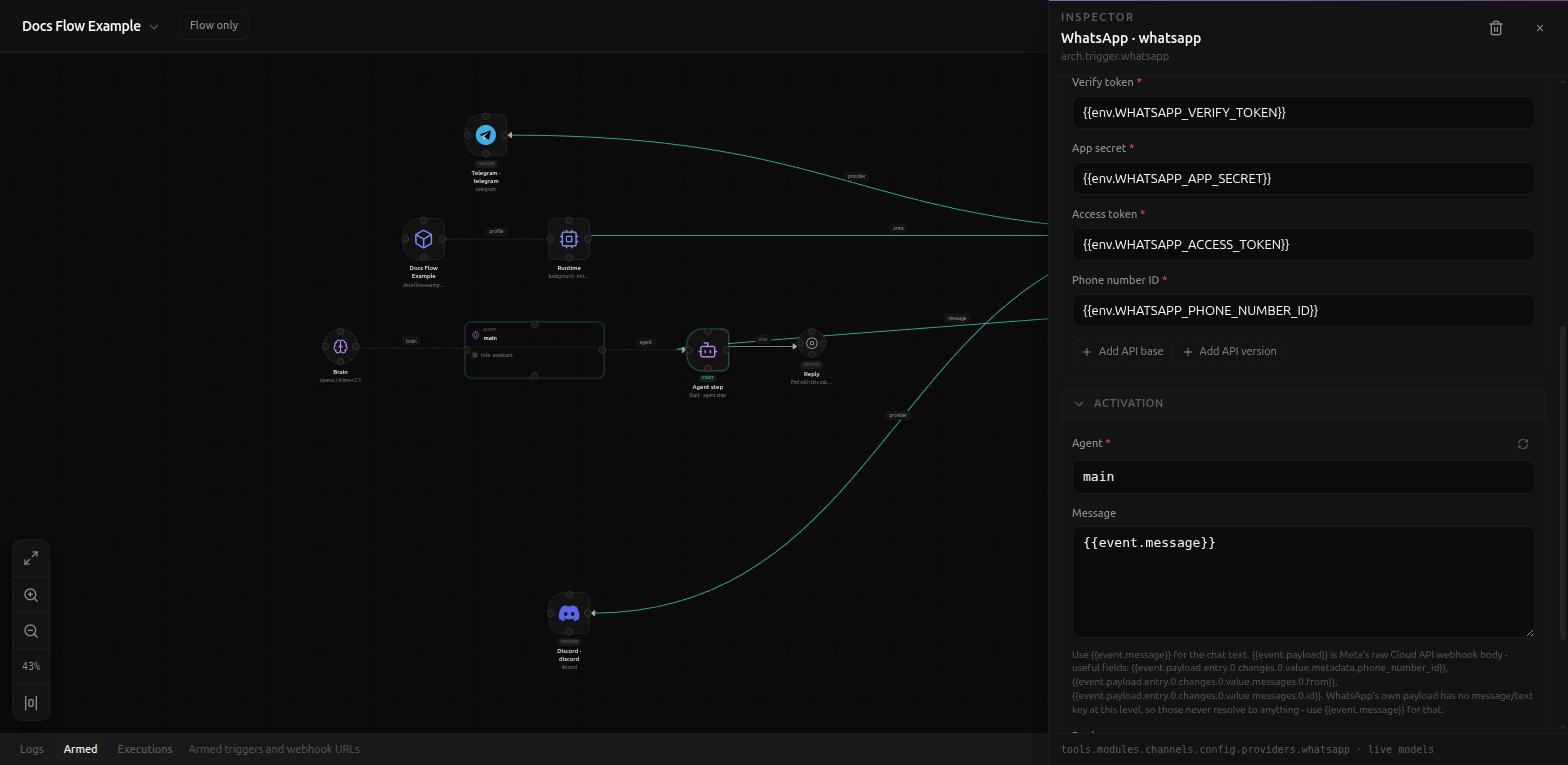Refresh the Agent options list
The height and width of the screenshot is (765, 1568).
[x=1523, y=444]
